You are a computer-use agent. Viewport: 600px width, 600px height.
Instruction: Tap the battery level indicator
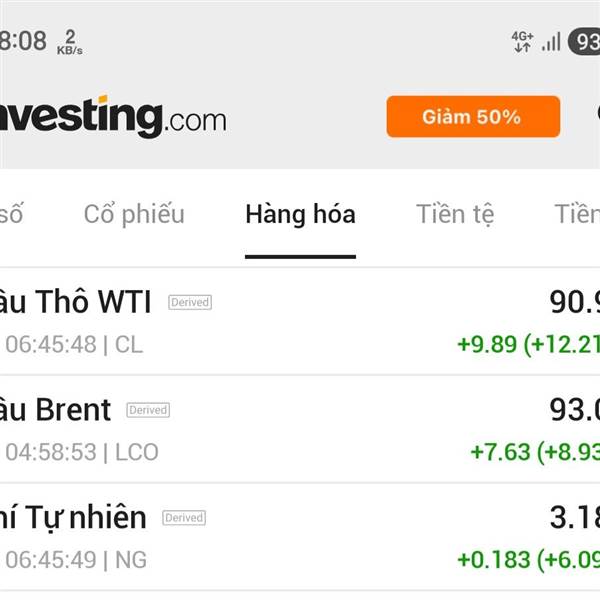[584, 41]
